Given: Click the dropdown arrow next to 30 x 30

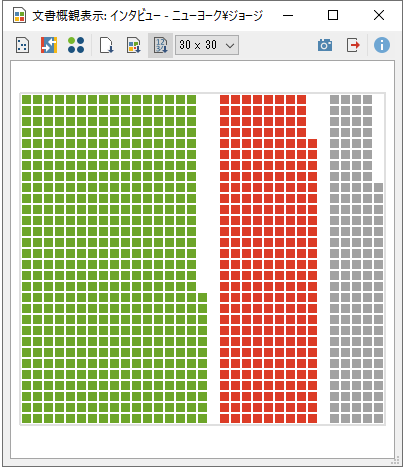Looking at the screenshot, I should point(230,45).
